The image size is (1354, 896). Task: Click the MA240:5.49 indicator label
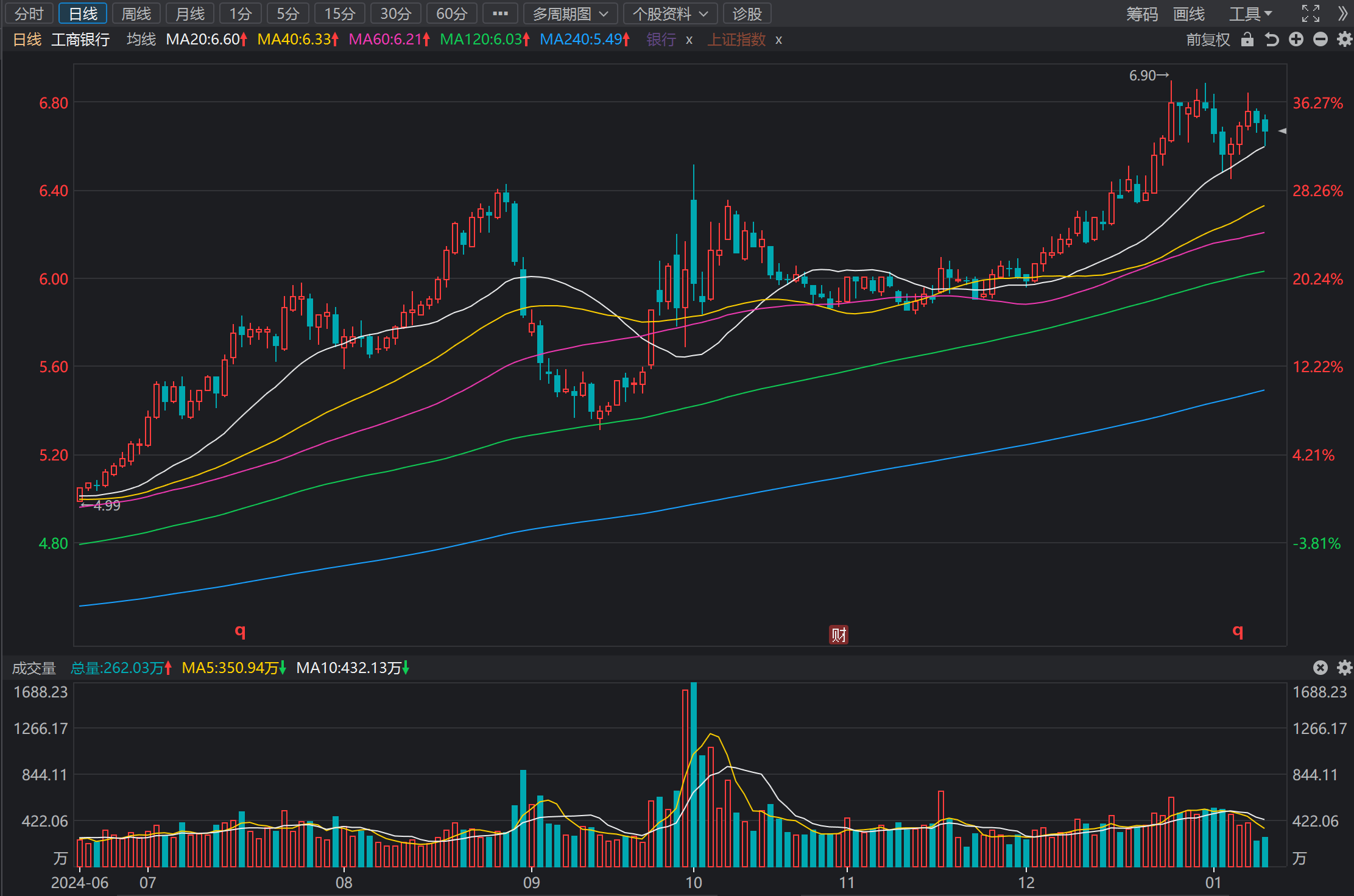pyautogui.click(x=585, y=40)
